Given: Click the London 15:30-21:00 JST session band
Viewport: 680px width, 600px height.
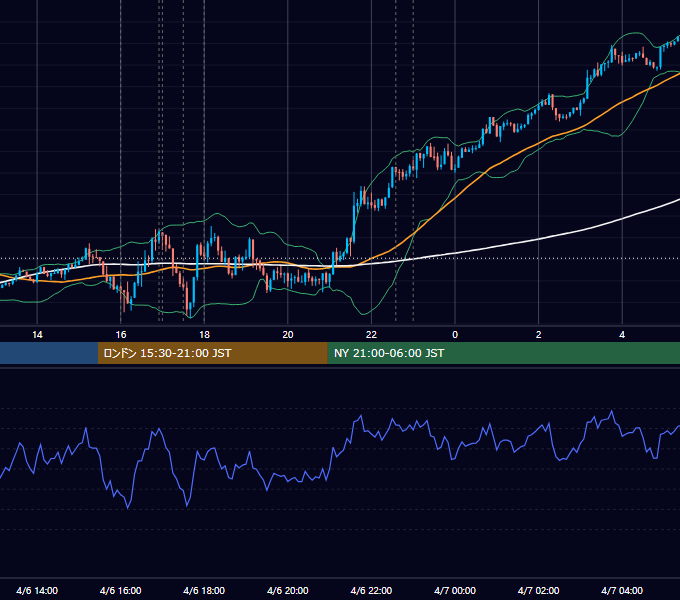Looking at the screenshot, I should pyautogui.click(x=212, y=353).
